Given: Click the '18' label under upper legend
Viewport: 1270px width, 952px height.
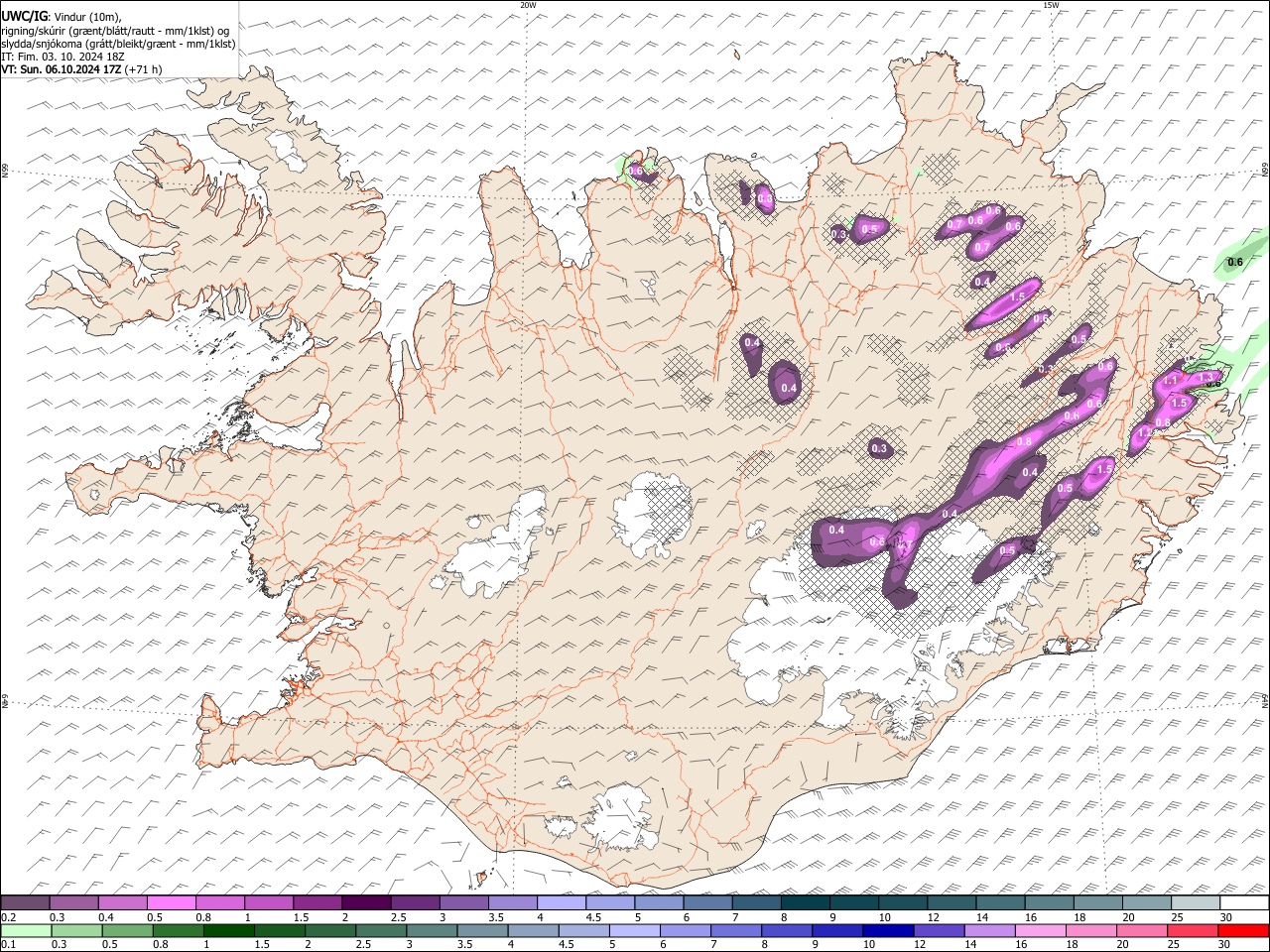Looking at the screenshot, I should (x=1079, y=917).
